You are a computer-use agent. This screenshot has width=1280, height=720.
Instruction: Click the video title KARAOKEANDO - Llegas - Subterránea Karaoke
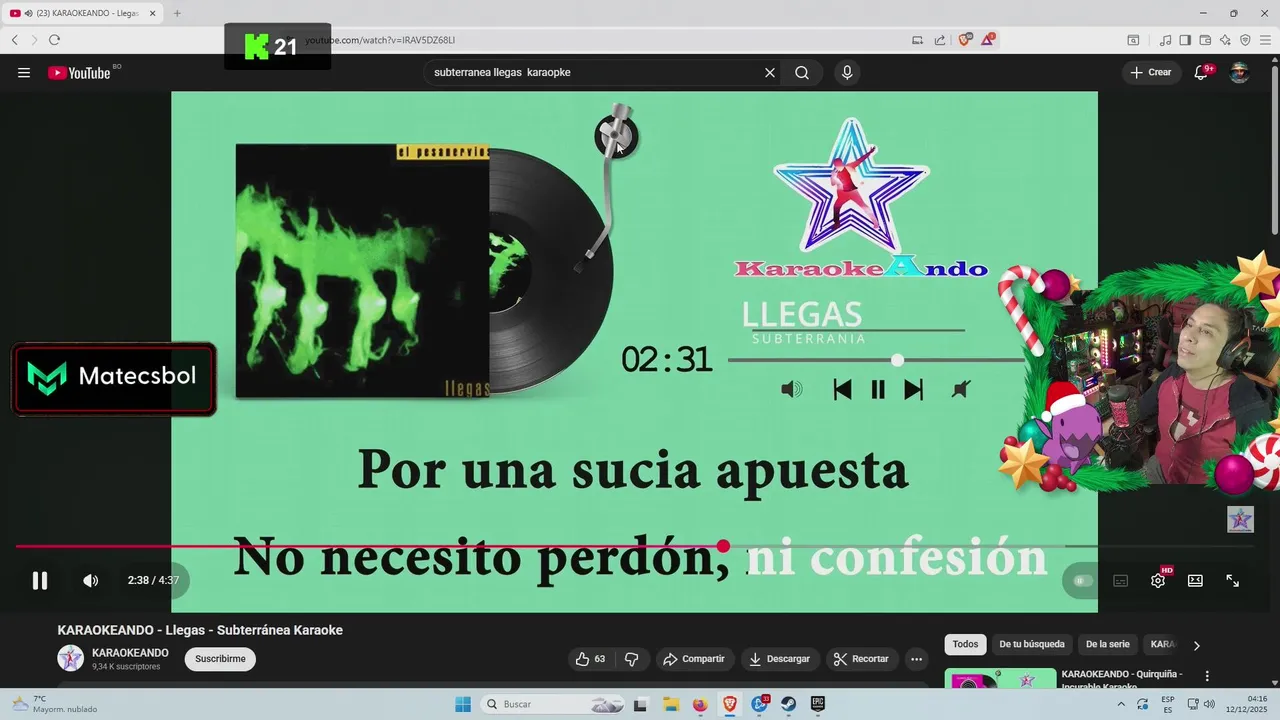pyautogui.click(x=200, y=630)
